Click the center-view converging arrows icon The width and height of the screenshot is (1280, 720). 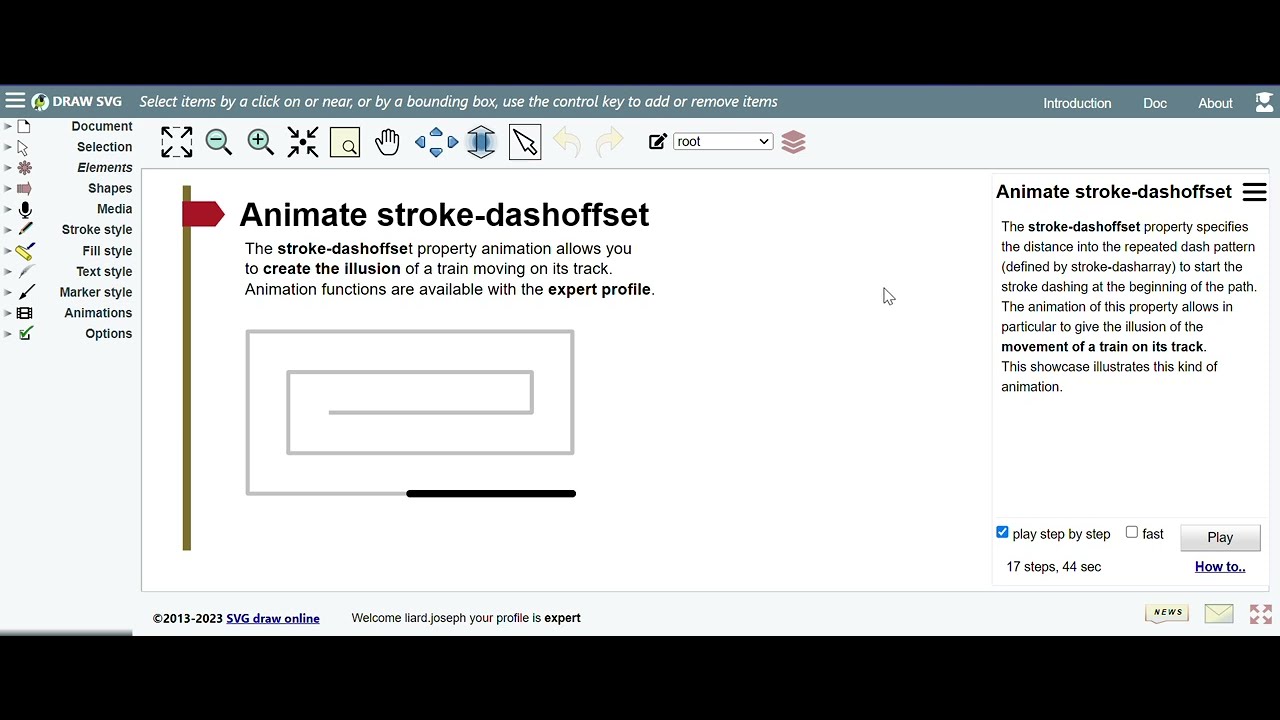click(x=302, y=142)
